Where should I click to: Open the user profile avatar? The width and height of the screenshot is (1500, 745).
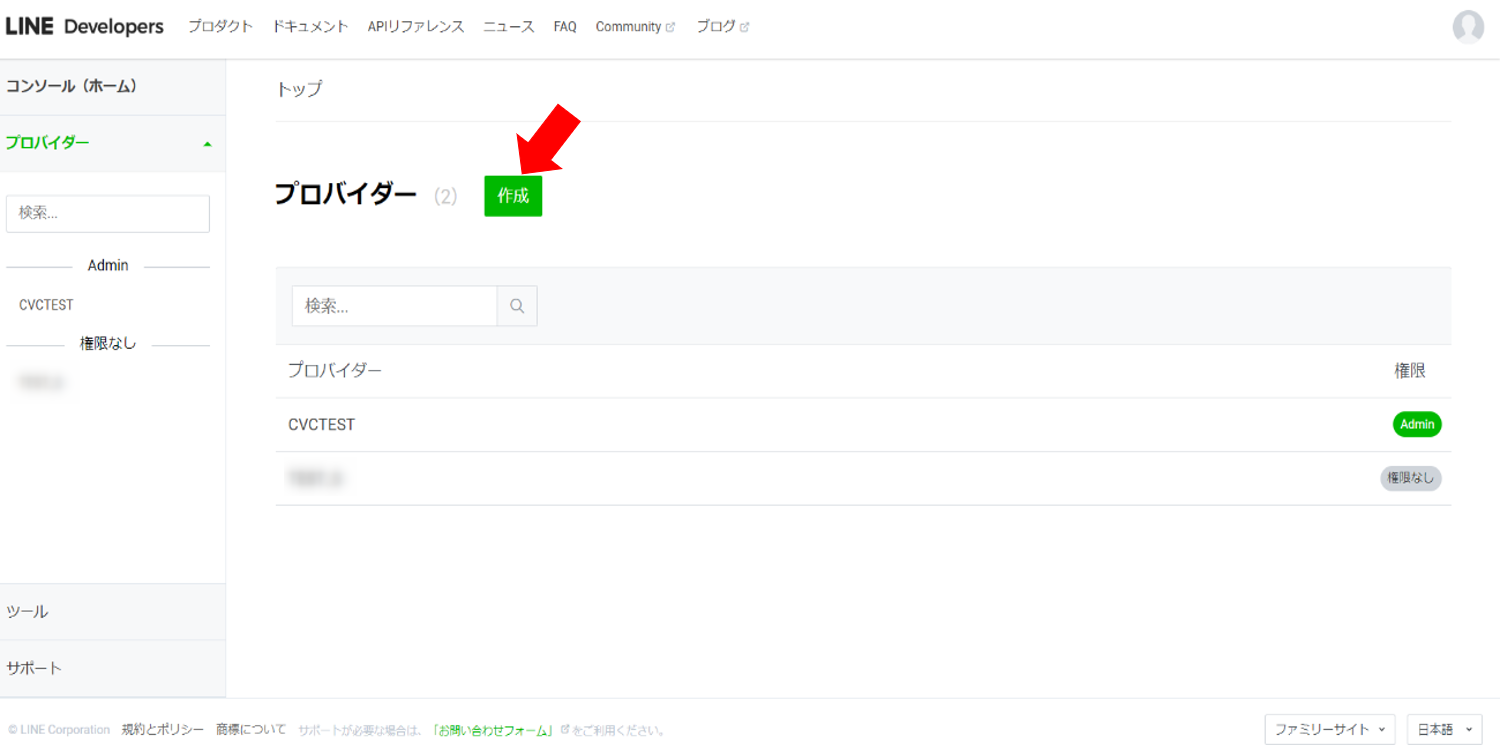(x=1468, y=27)
